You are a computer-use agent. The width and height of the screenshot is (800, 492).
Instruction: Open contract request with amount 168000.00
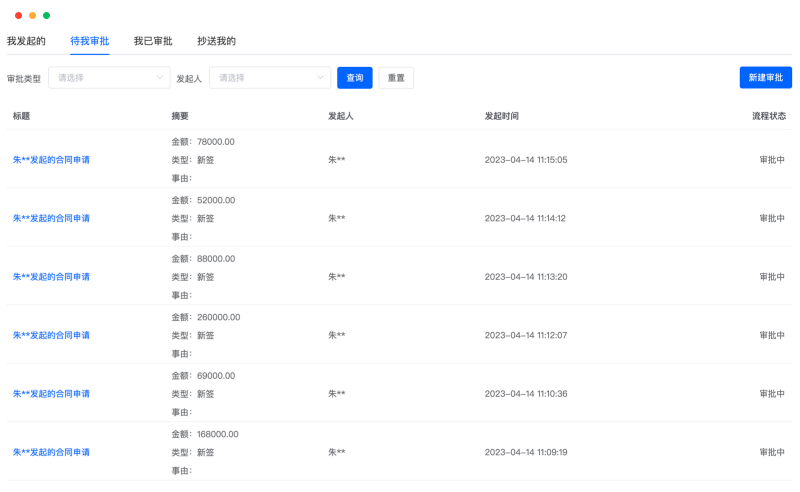click(51, 452)
